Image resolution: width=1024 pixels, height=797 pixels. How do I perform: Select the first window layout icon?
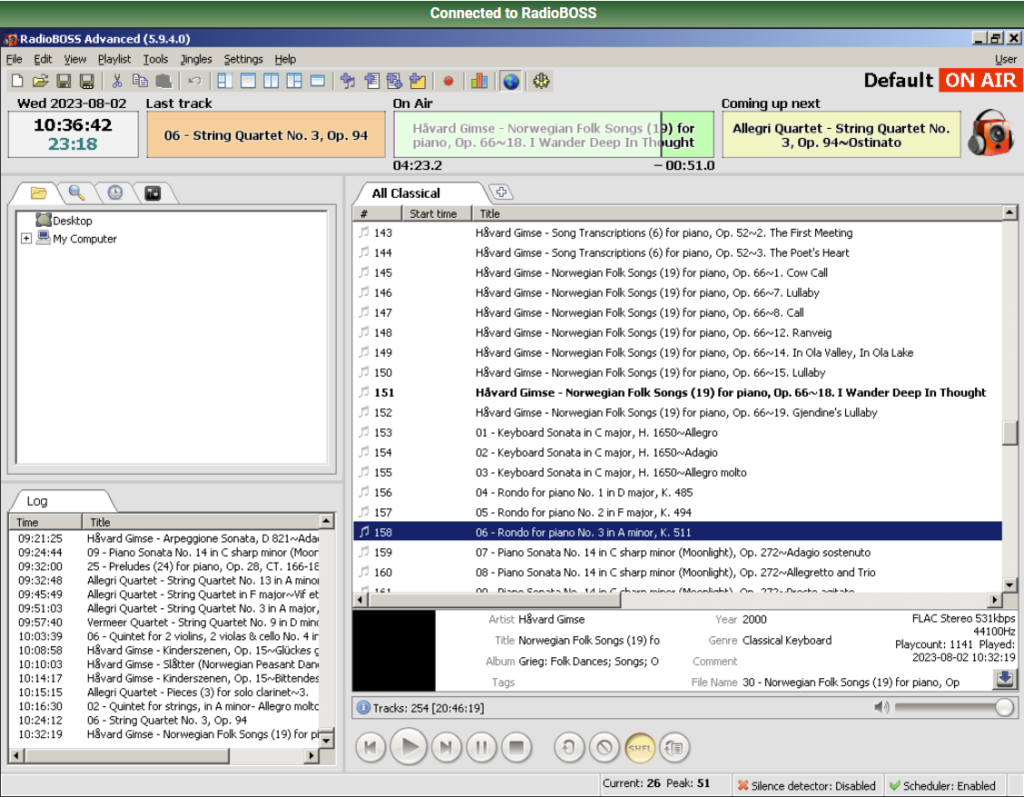(225, 81)
